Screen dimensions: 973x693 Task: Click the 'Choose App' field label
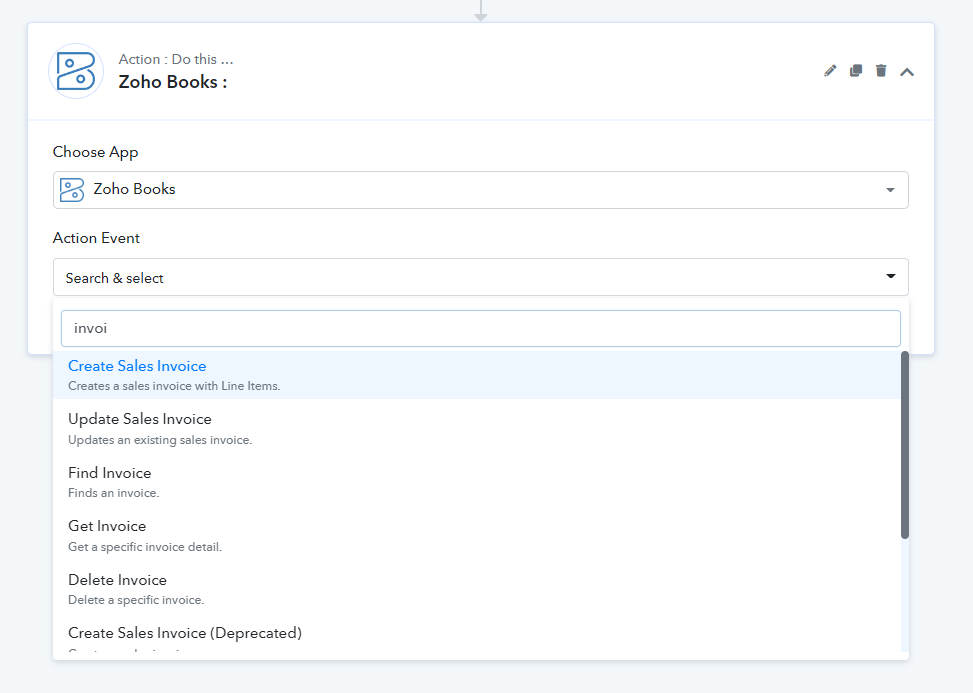coord(96,152)
